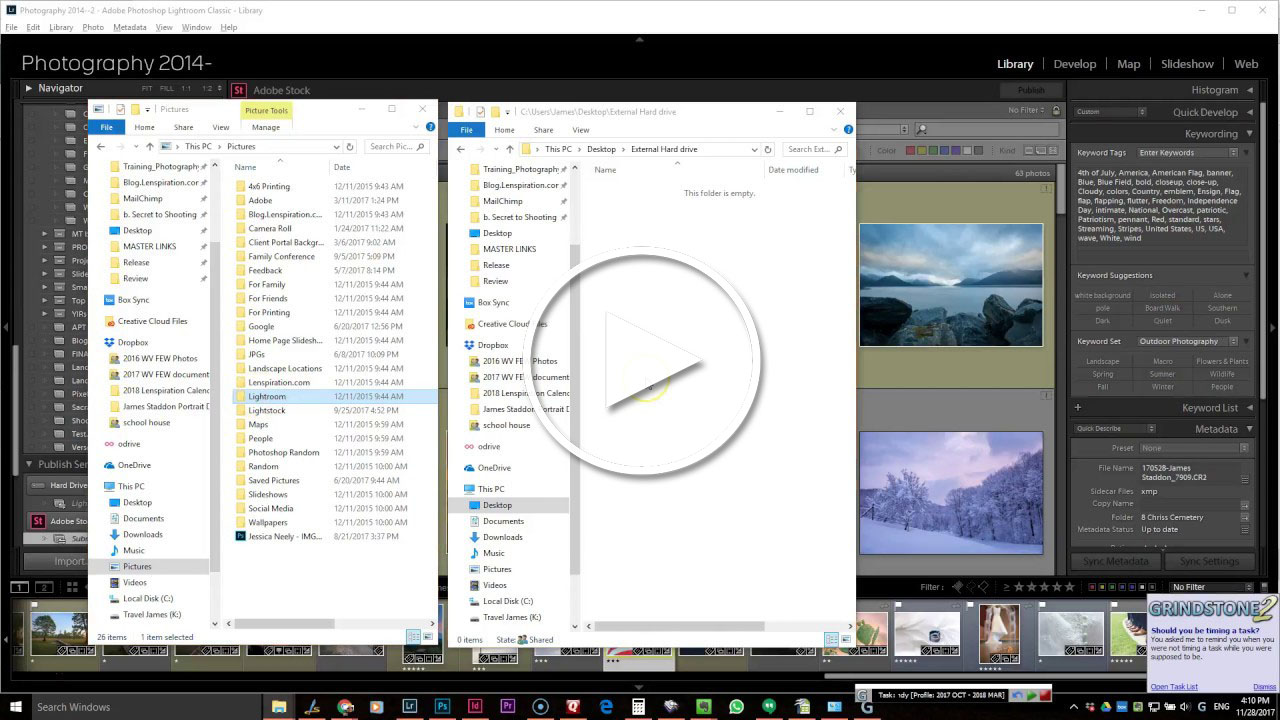
Task: Select the red color label filter swatch
Action: 1093,589
